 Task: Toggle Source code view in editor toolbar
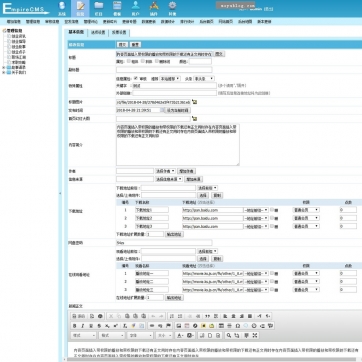[x=79, y=316]
